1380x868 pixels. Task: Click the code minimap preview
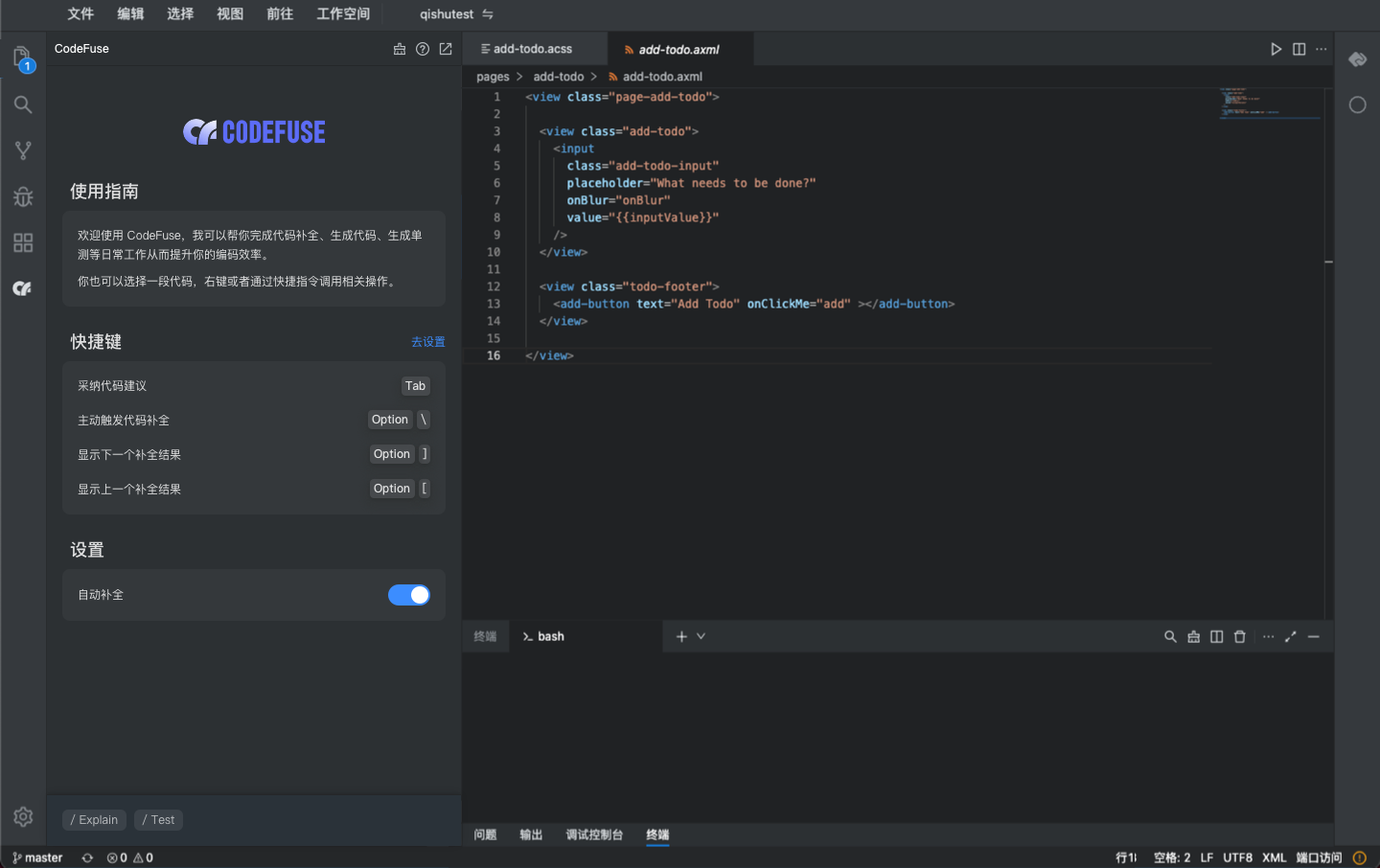tap(1270, 103)
